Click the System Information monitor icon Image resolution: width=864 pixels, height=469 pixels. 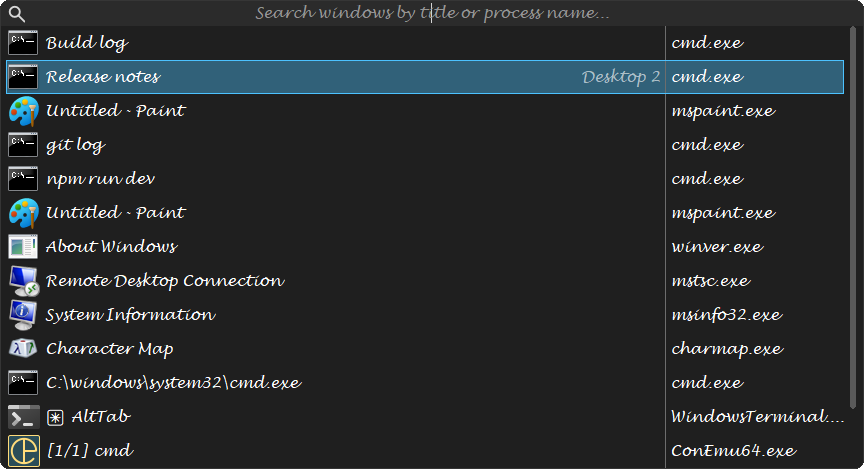click(23, 315)
